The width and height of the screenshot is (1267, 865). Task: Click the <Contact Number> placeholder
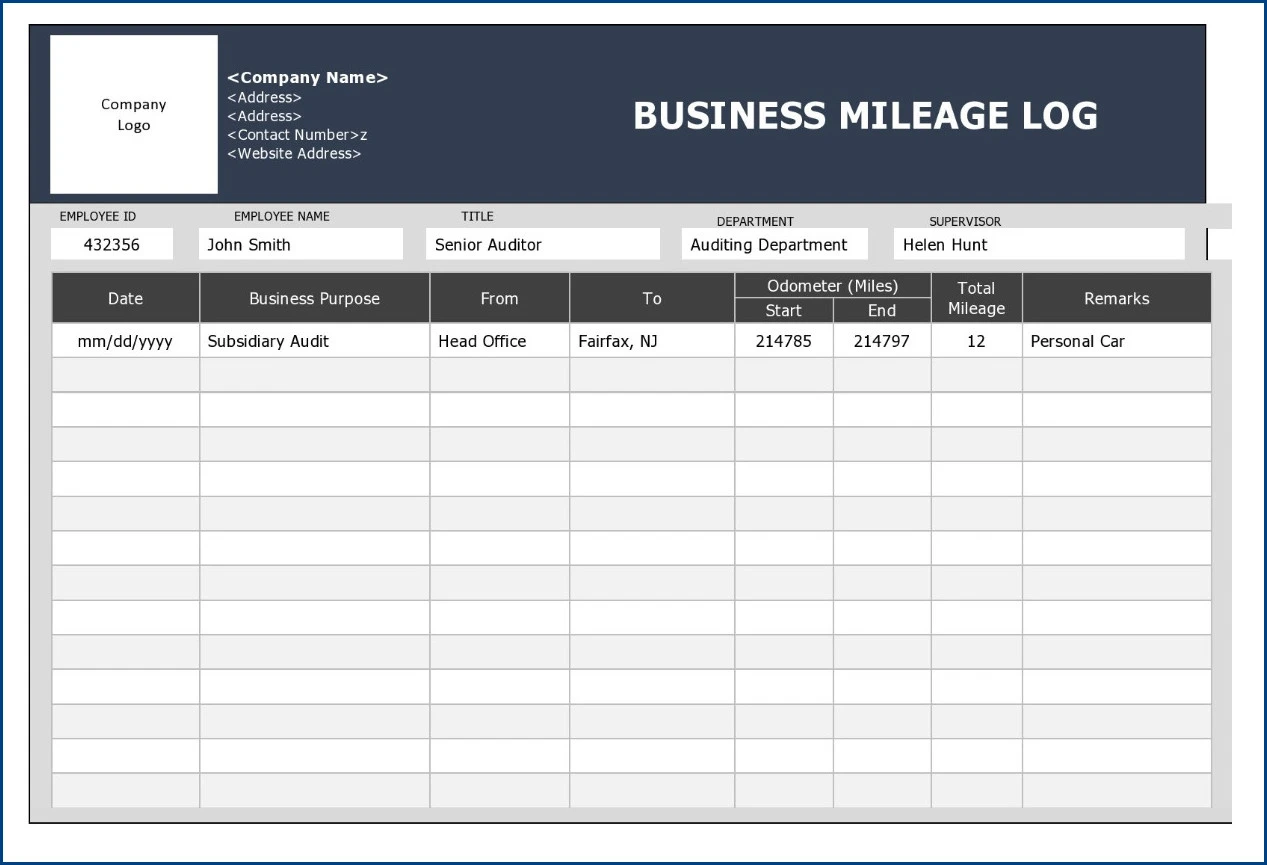point(289,134)
